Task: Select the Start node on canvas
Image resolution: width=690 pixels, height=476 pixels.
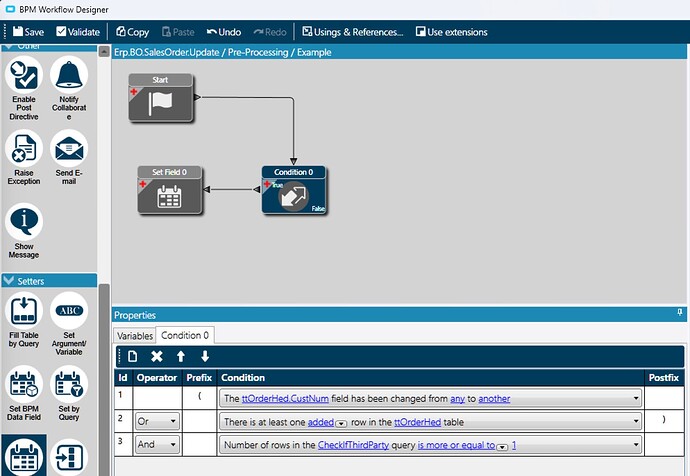Action: tap(161, 98)
